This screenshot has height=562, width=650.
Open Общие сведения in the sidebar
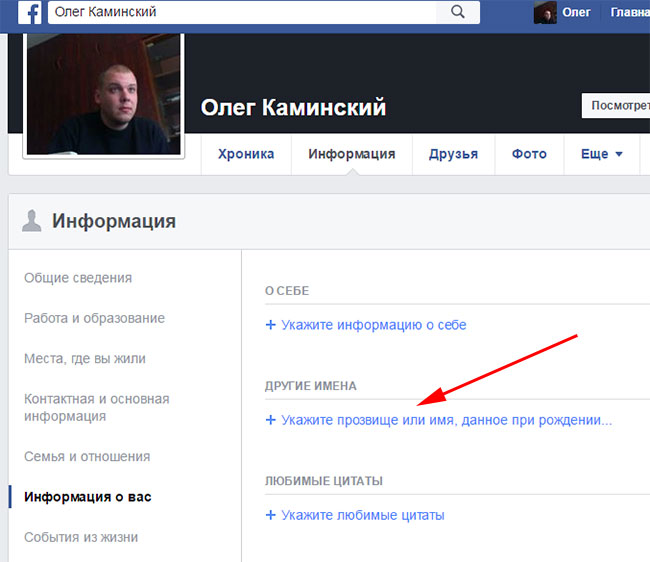78,278
